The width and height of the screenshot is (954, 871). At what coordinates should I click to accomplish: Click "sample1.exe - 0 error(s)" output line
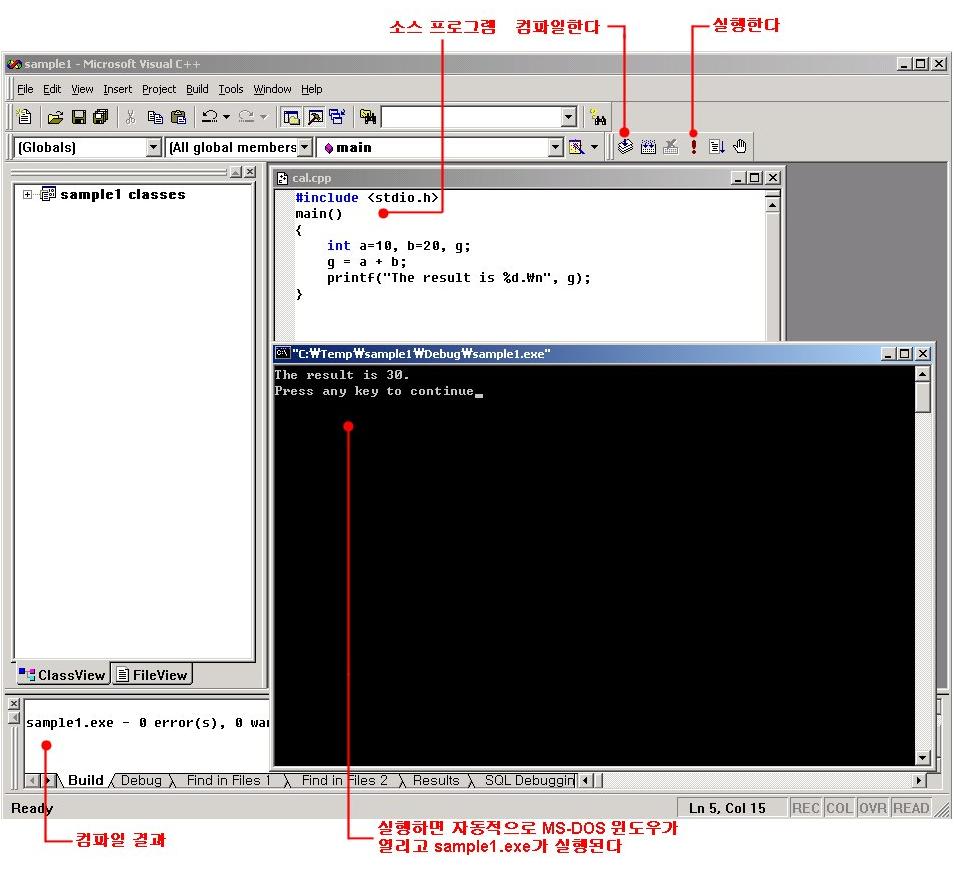click(147, 723)
